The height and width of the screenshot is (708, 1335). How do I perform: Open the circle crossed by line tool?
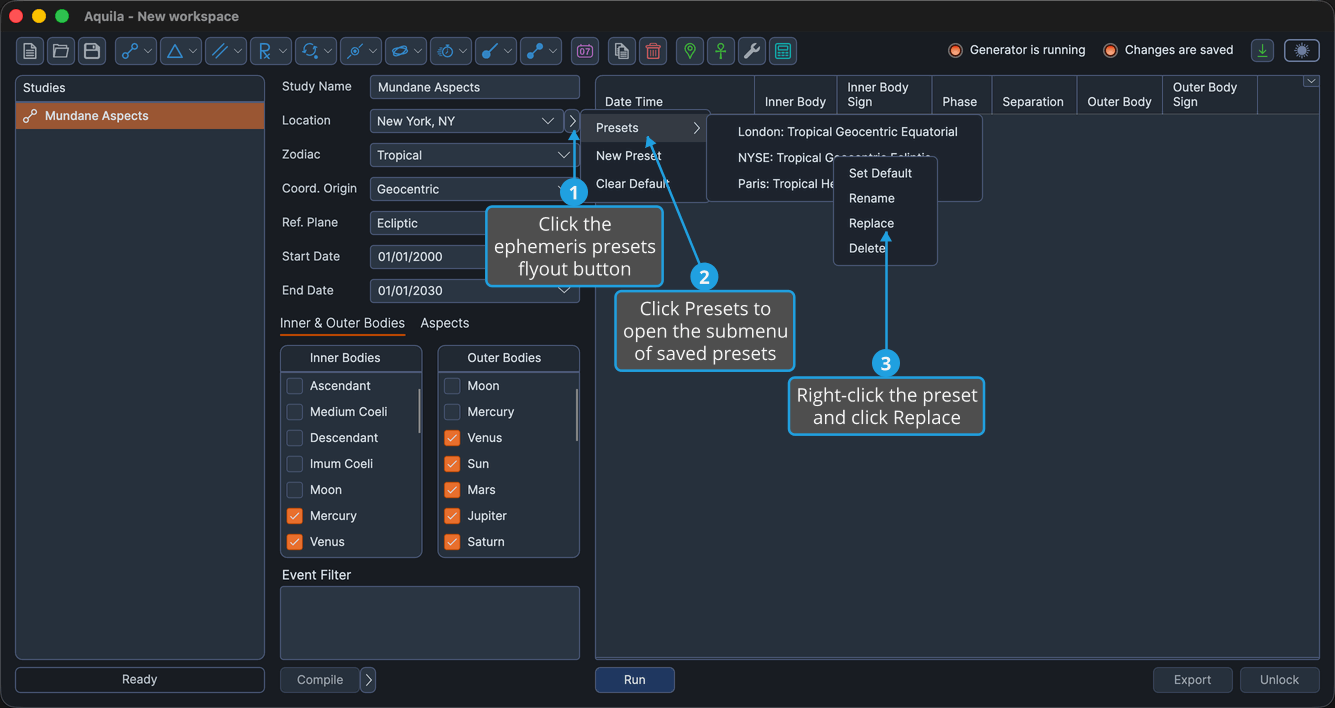click(361, 51)
